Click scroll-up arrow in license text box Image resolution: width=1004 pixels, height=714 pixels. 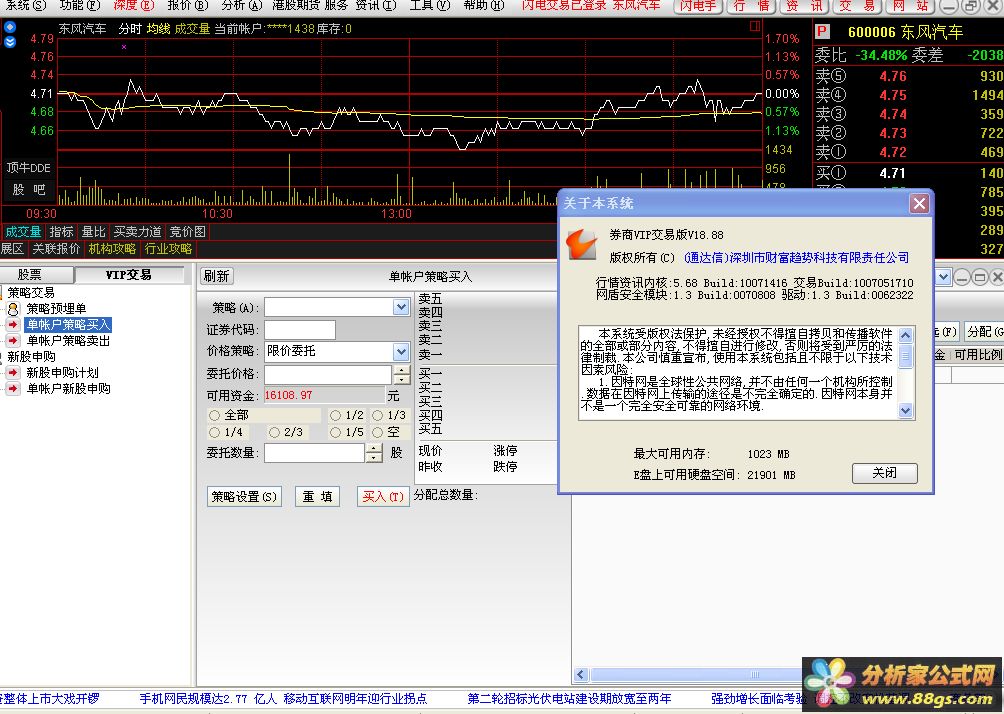point(905,335)
